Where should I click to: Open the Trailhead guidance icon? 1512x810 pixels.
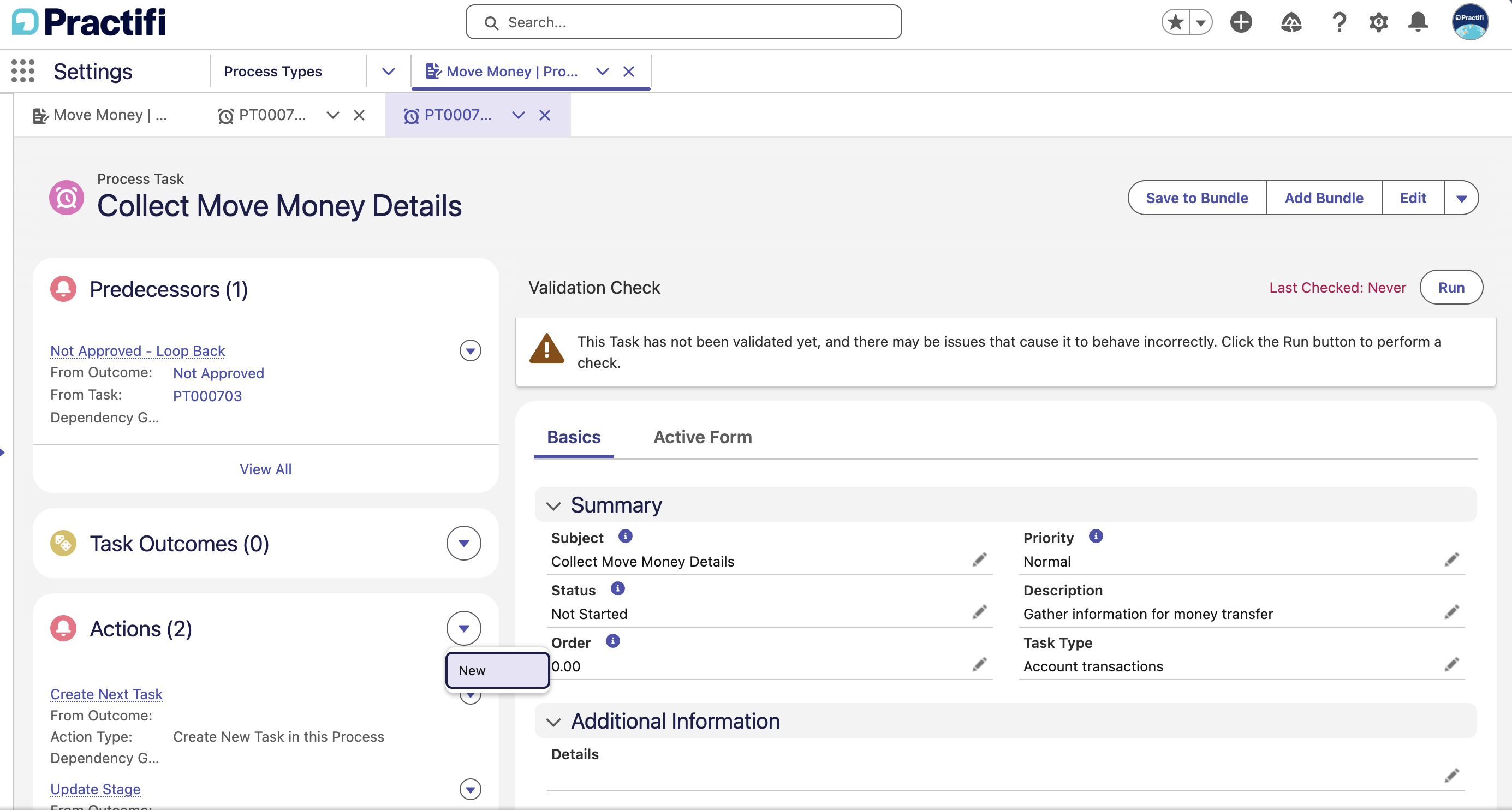(1291, 22)
